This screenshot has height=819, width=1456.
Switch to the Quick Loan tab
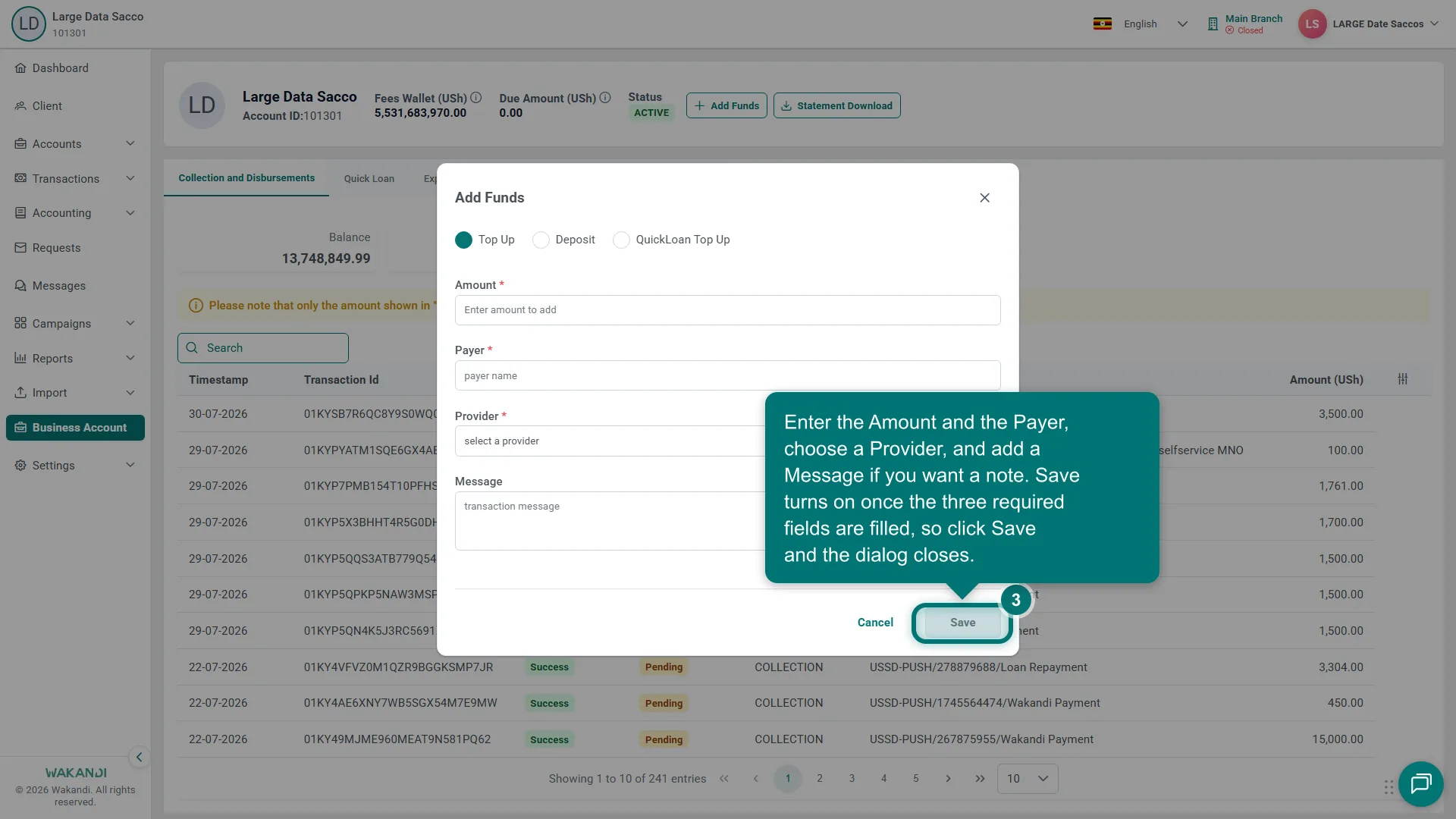[x=369, y=179]
